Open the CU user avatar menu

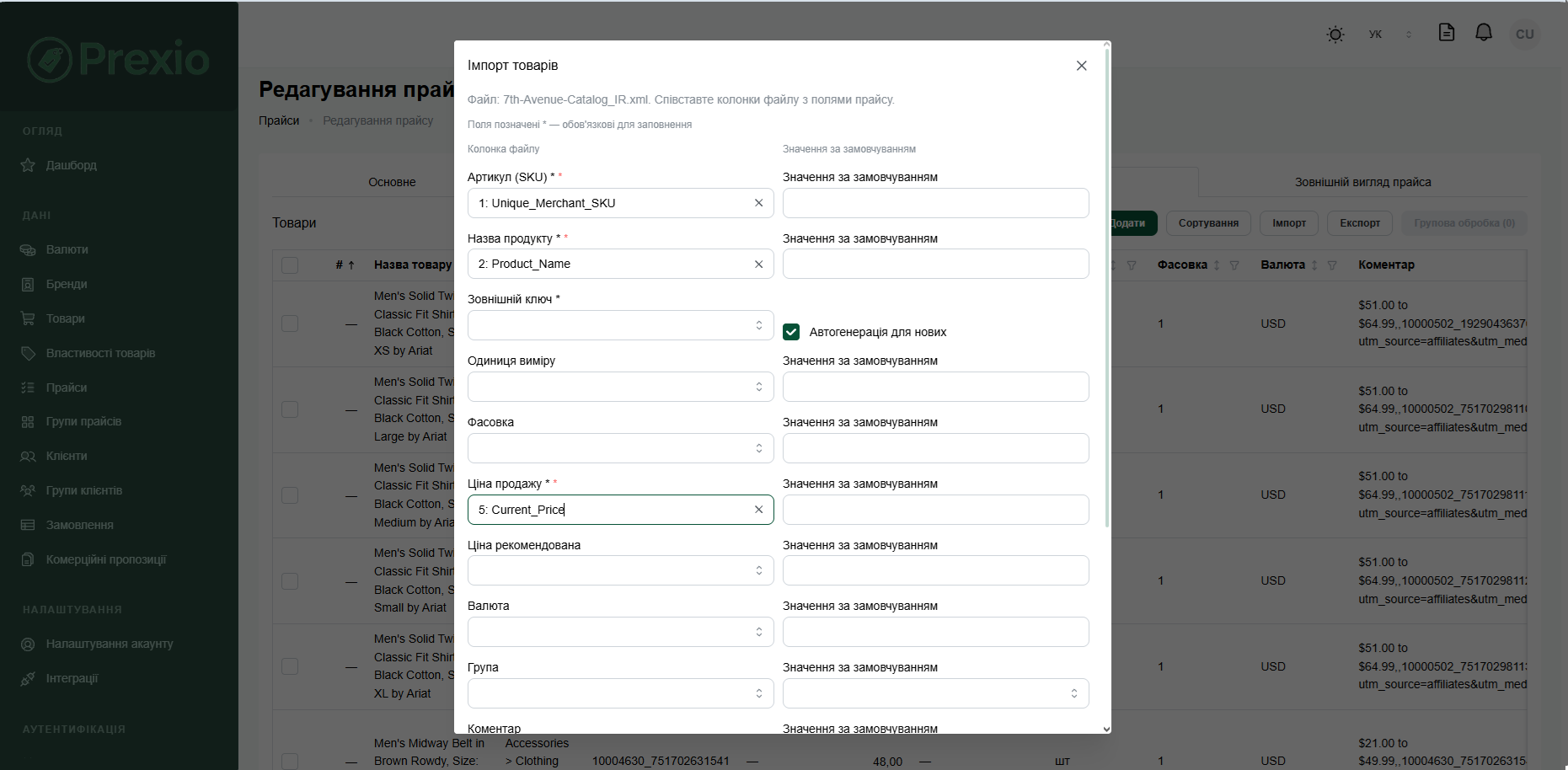1524,35
